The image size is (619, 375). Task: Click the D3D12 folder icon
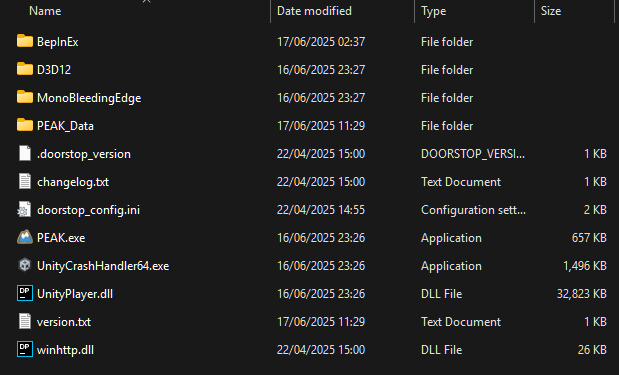click(24, 69)
